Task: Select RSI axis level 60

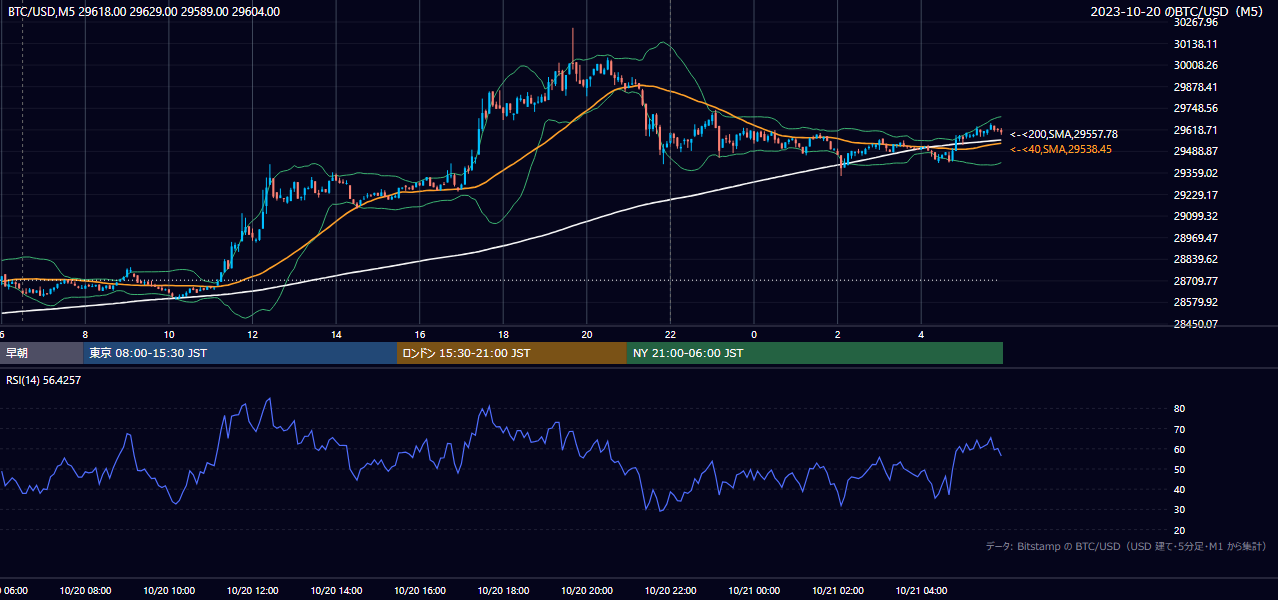Action: tap(1180, 449)
